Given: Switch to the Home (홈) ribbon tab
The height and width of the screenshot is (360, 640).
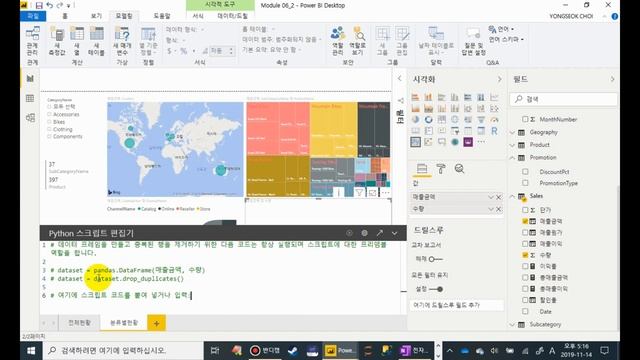Looking at the screenshot, I should click(65, 16).
